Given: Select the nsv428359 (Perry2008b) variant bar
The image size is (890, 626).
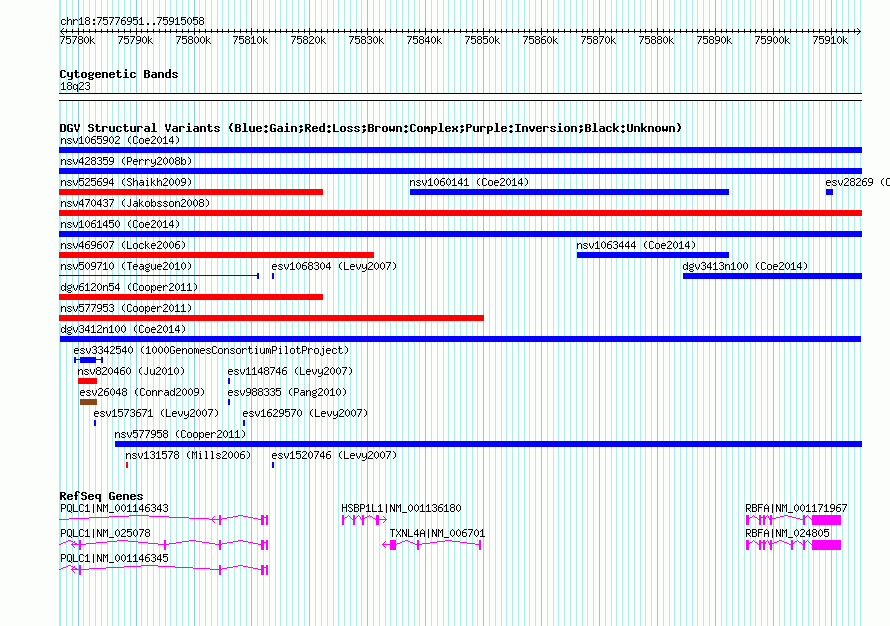Looking at the screenshot, I should click(x=460, y=171).
